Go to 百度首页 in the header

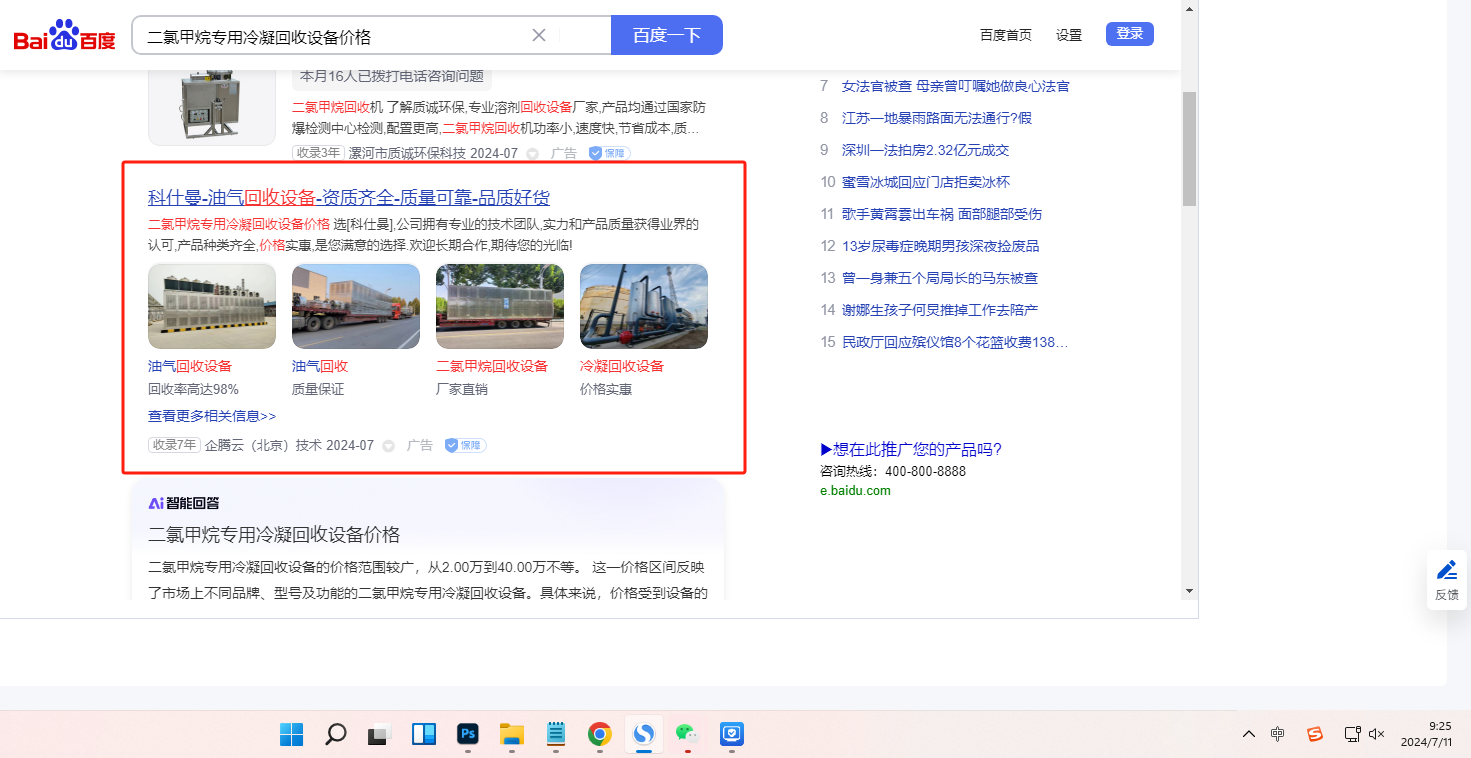(1005, 35)
